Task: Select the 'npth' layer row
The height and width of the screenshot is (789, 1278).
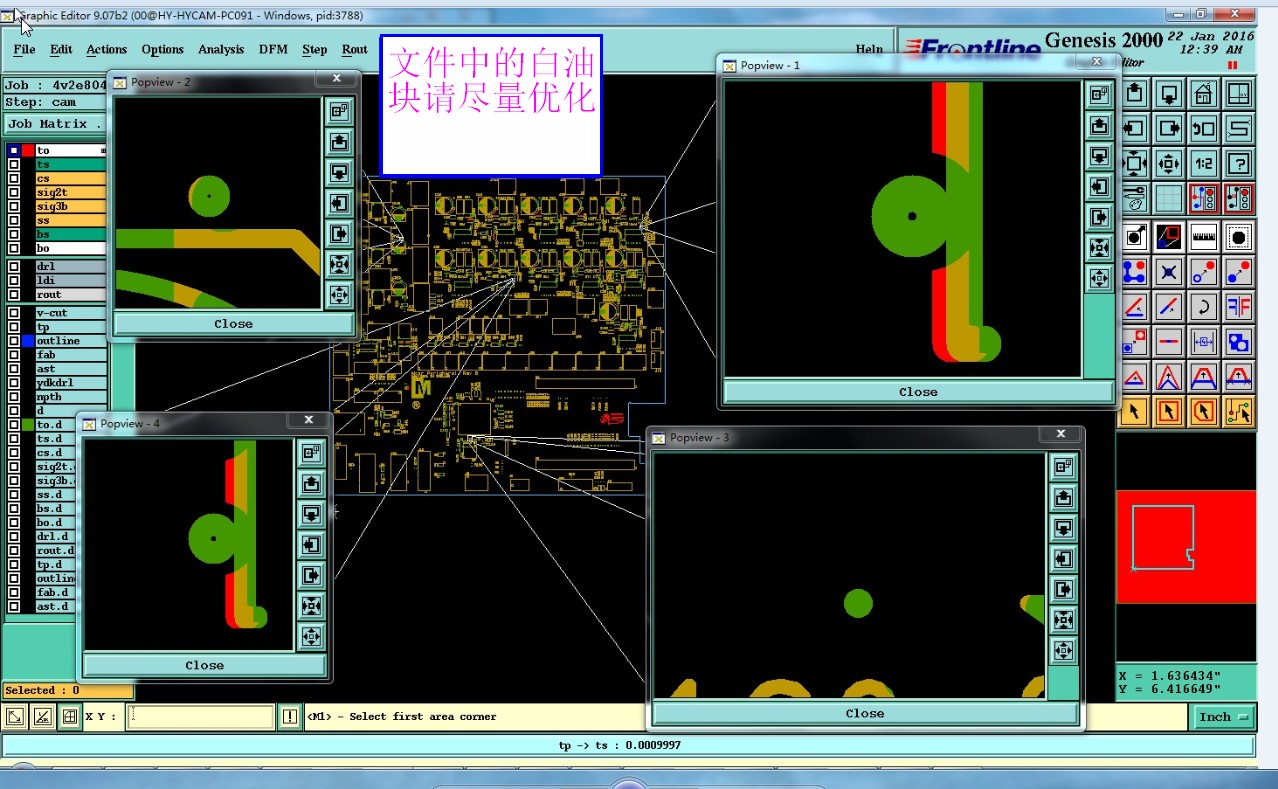Action: 70,397
